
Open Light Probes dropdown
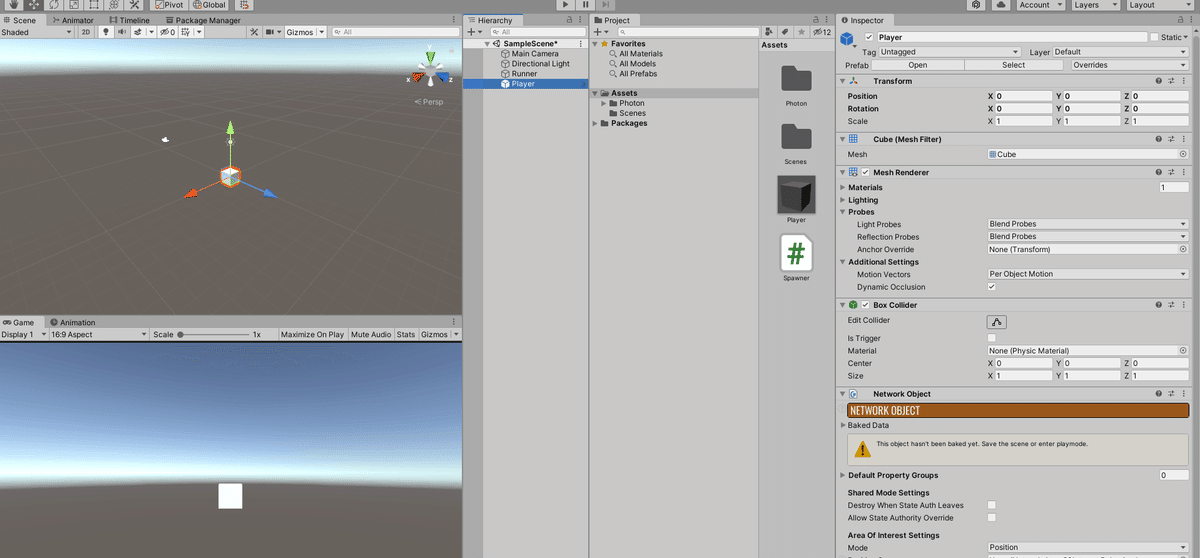click(1088, 224)
